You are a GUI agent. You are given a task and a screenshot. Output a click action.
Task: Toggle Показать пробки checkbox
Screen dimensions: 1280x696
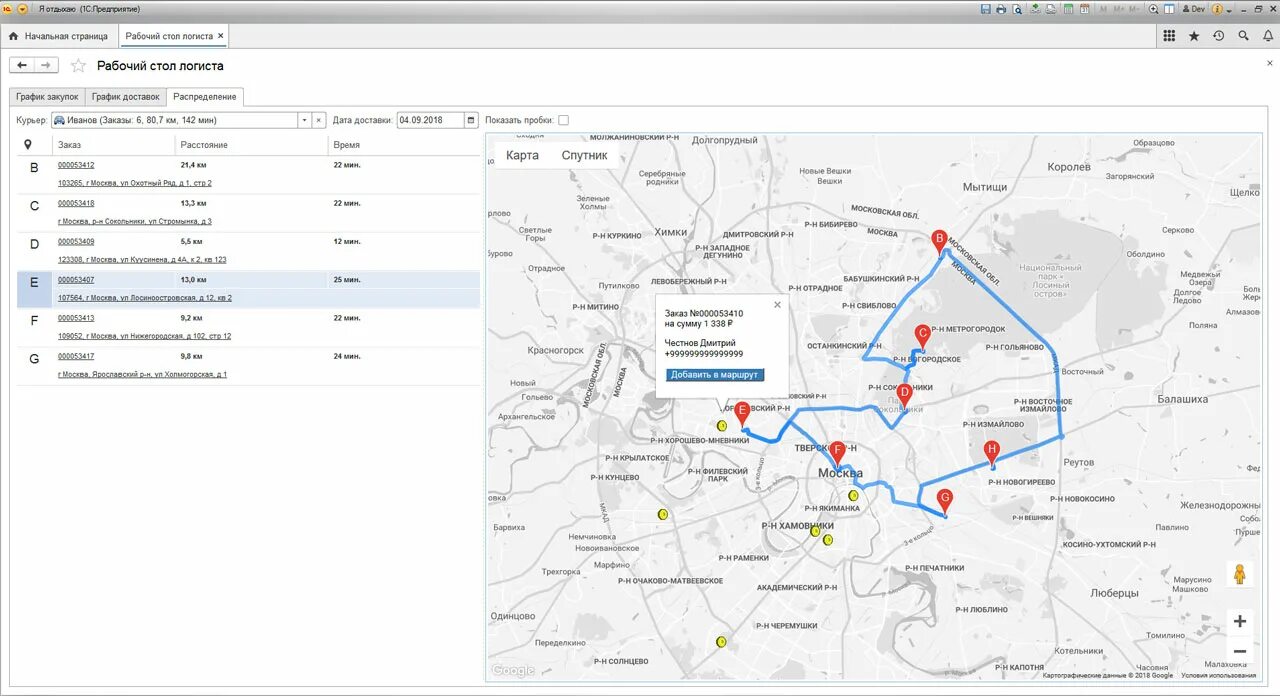tap(563, 120)
